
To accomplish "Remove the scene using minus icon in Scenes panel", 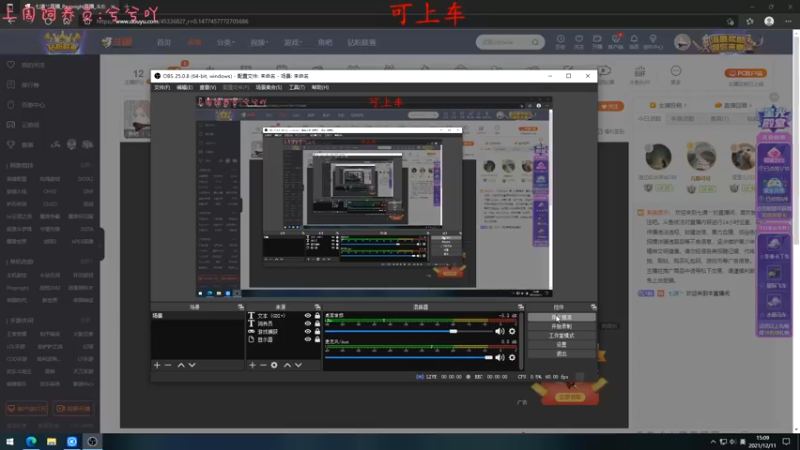I will tap(168, 365).
